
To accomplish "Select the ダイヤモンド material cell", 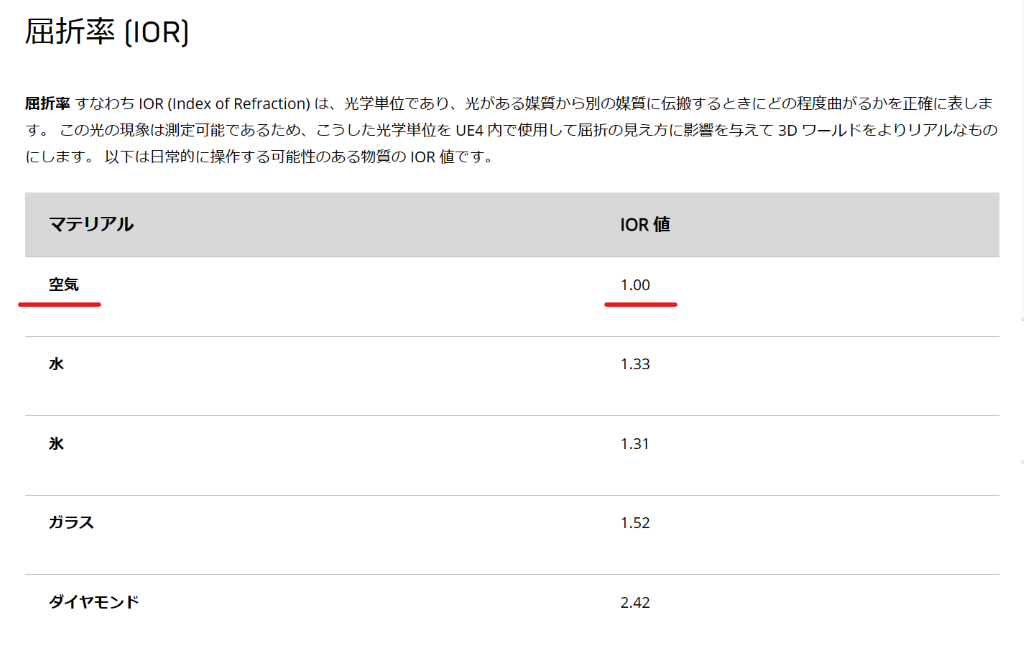I will pos(93,602).
